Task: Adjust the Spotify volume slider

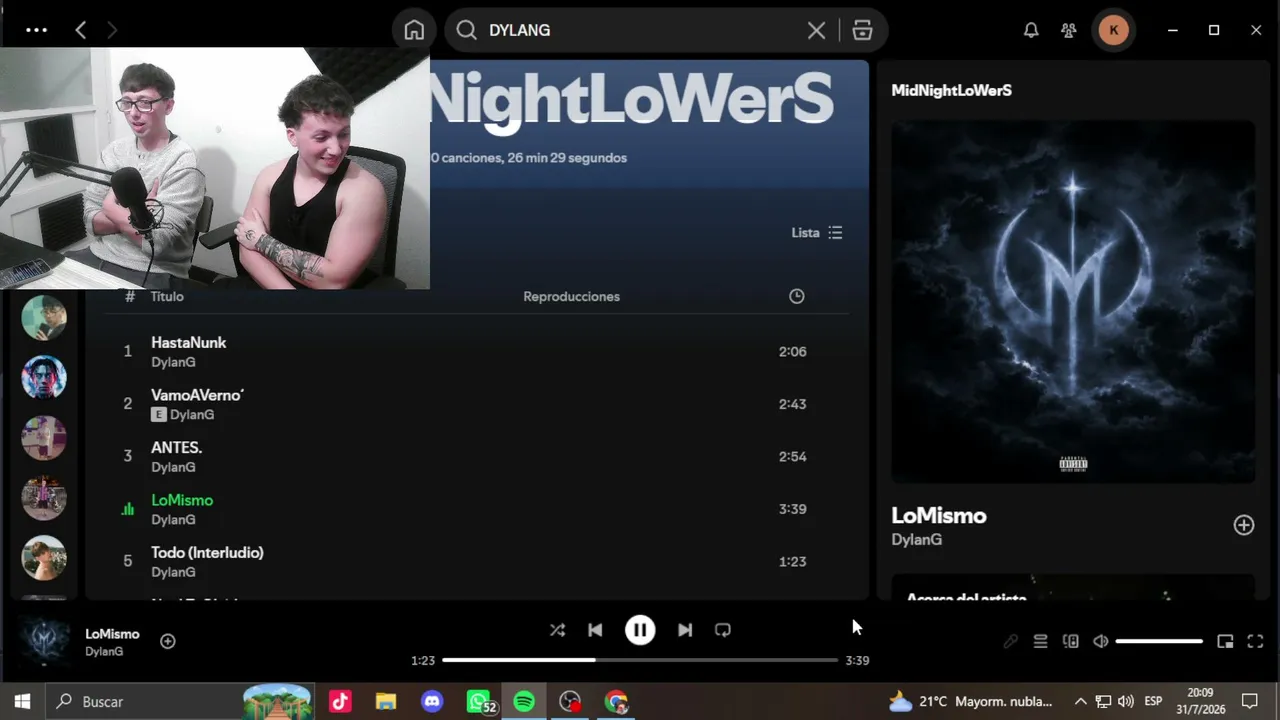Action: (1159, 641)
